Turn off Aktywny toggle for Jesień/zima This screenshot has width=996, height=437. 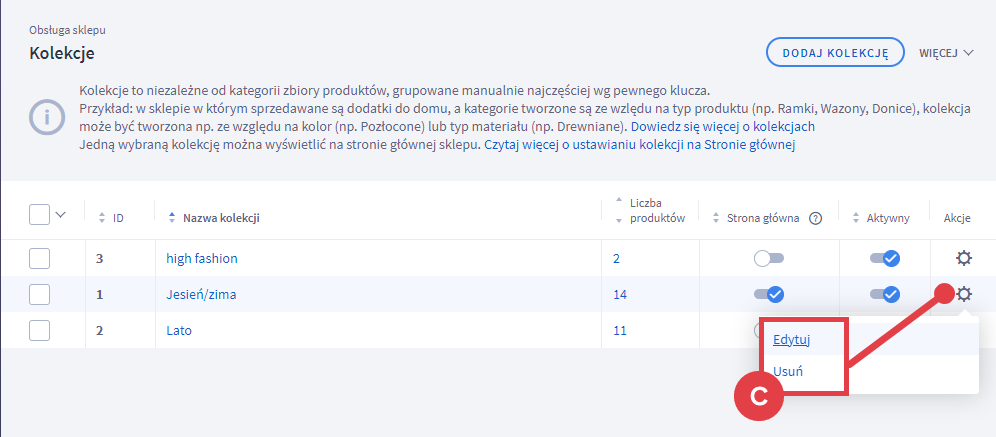pyautogui.click(x=885, y=294)
